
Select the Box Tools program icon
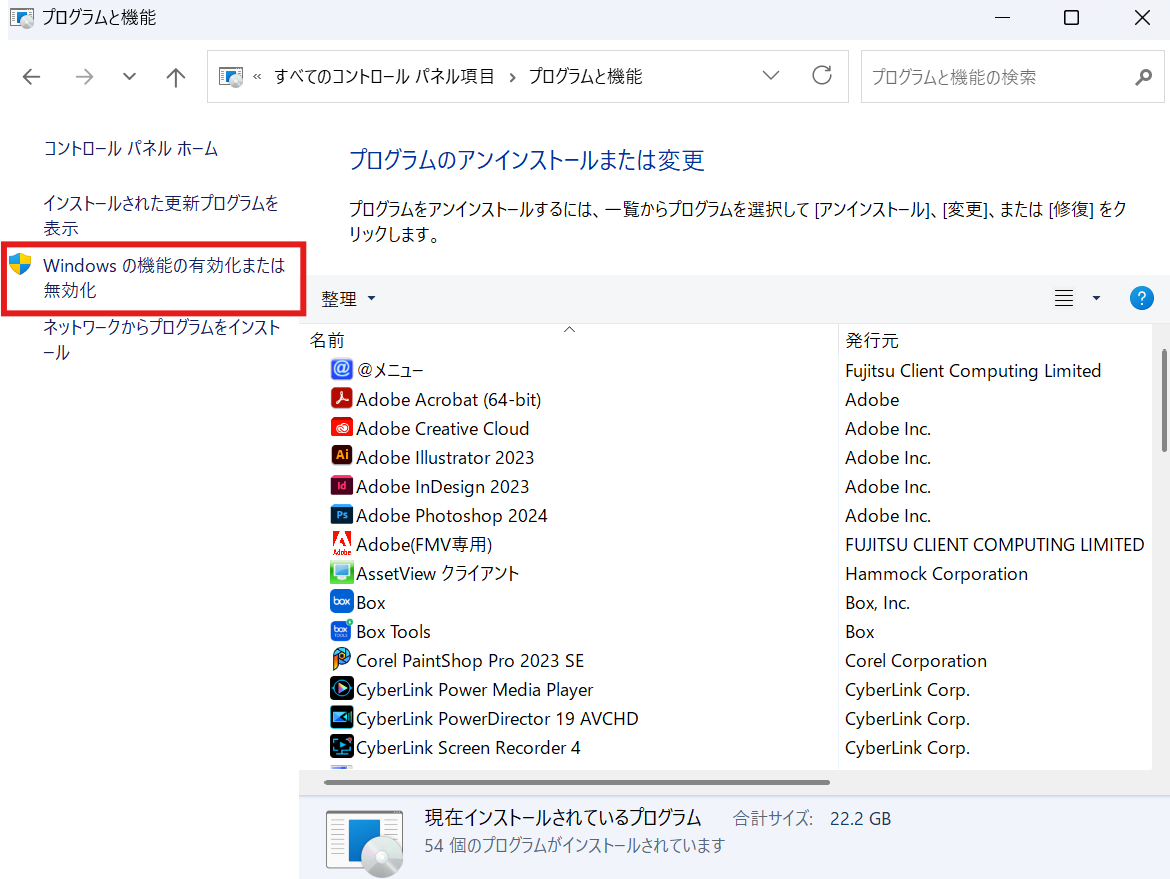[x=342, y=631]
